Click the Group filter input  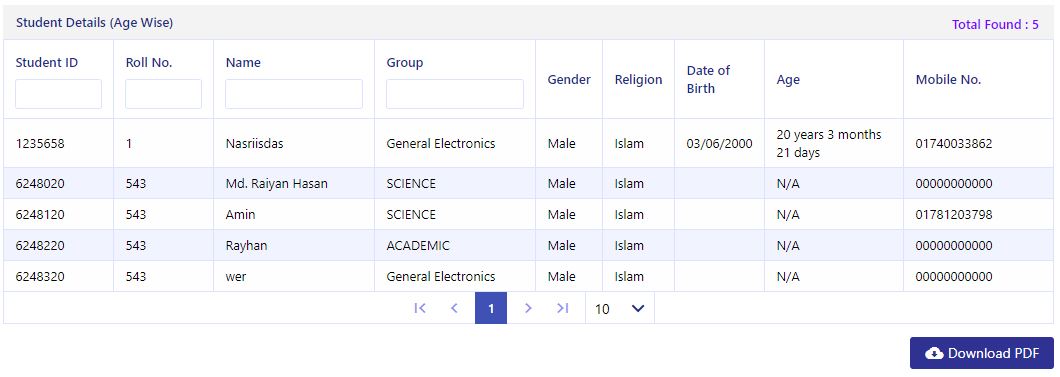coord(455,94)
